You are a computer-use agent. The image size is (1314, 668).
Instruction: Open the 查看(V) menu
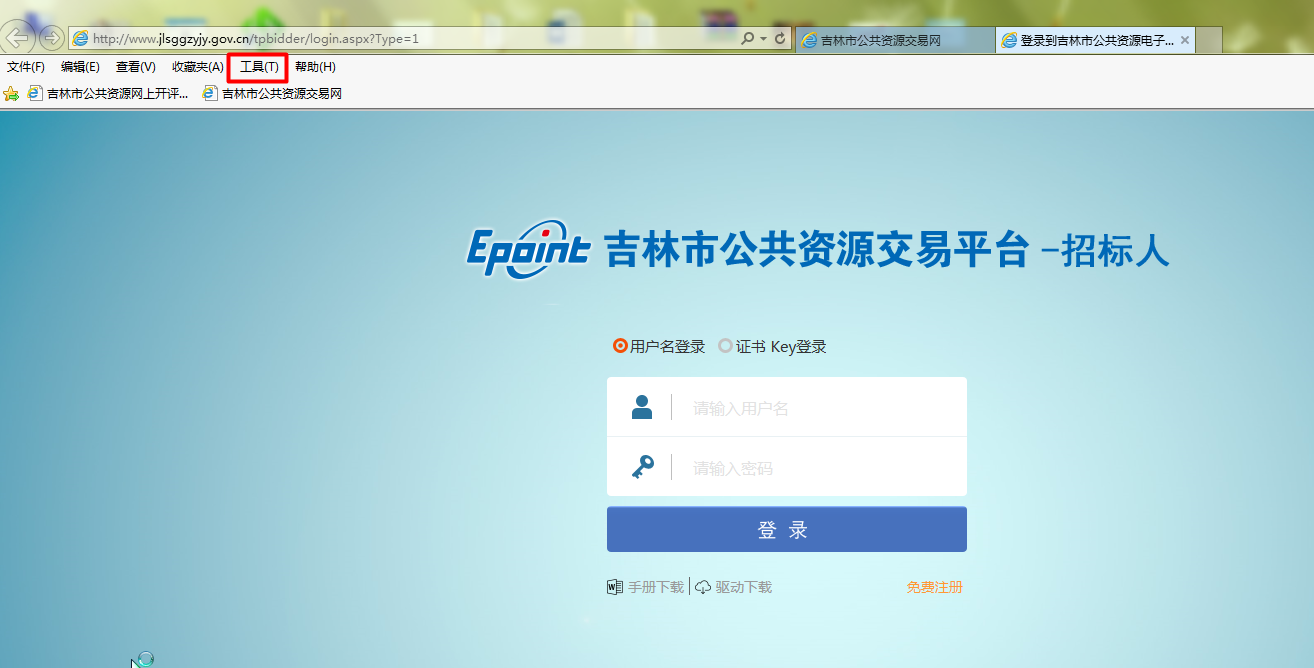[136, 67]
